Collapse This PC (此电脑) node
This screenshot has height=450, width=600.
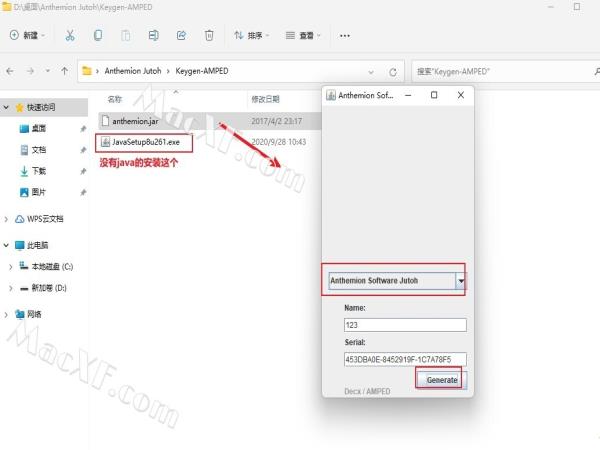point(6,245)
